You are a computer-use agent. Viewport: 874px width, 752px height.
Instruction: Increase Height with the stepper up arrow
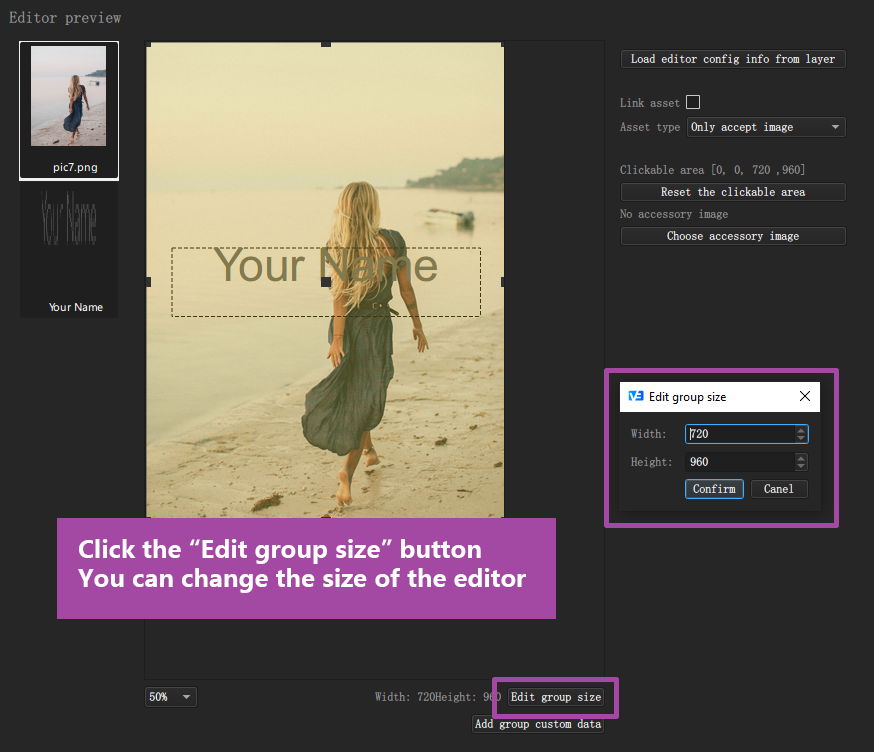coord(801,457)
